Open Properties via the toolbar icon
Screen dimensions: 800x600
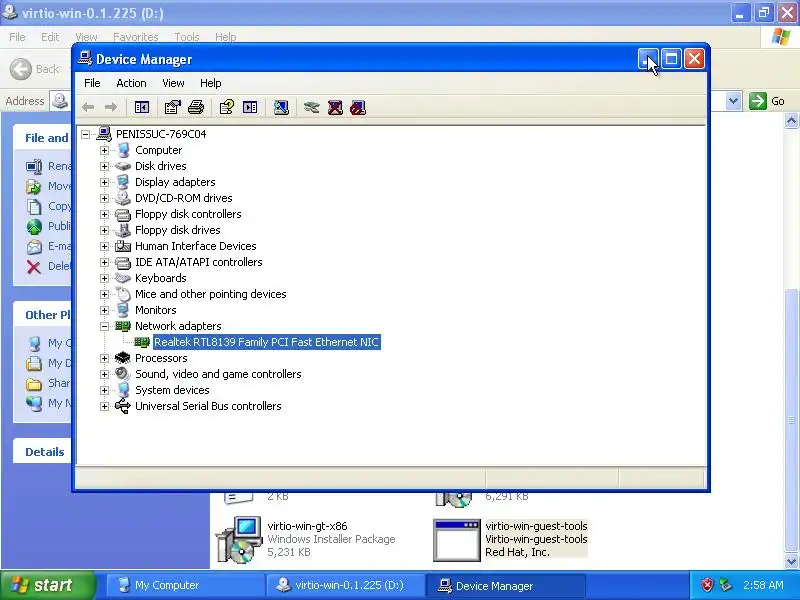point(172,107)
